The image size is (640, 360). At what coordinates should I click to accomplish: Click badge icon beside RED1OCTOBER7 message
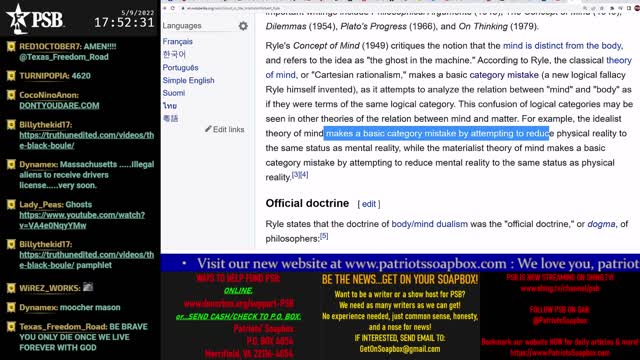click(11, 47)
